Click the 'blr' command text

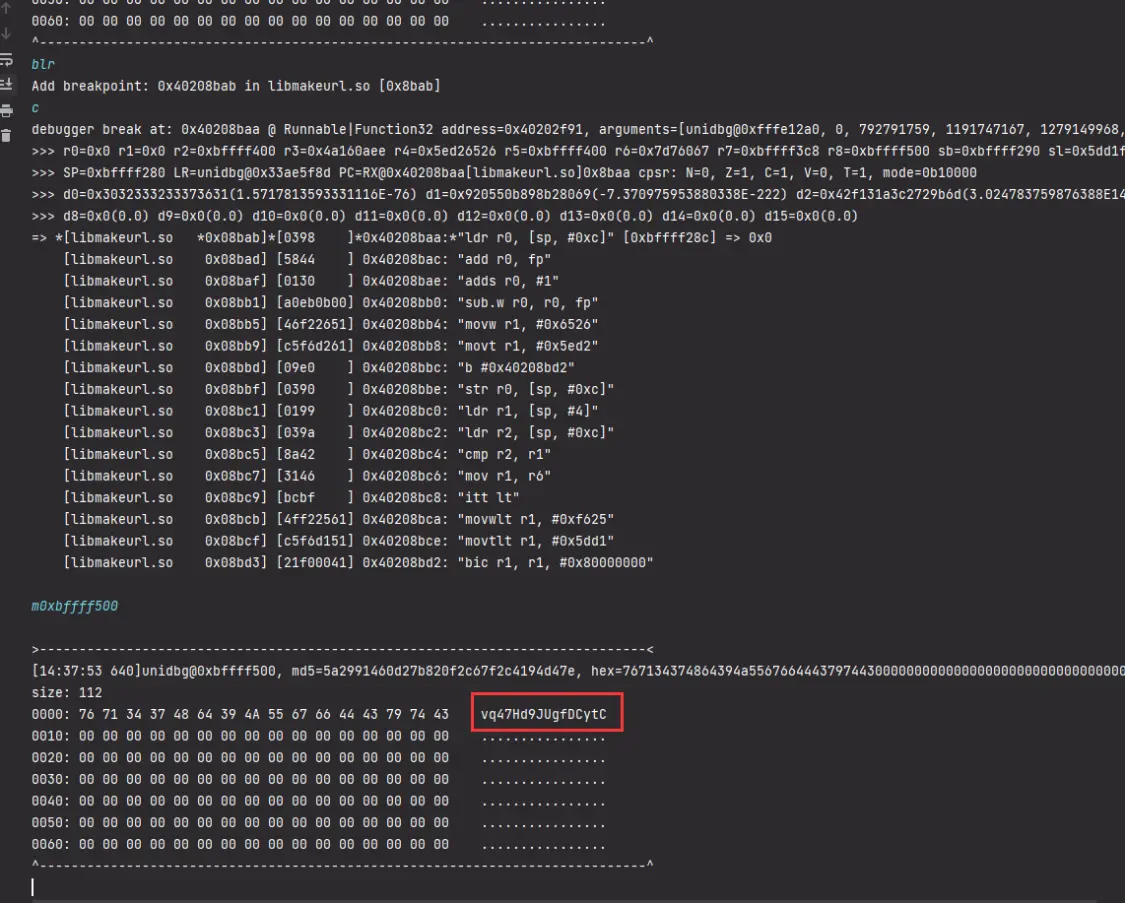pos(43,65)
